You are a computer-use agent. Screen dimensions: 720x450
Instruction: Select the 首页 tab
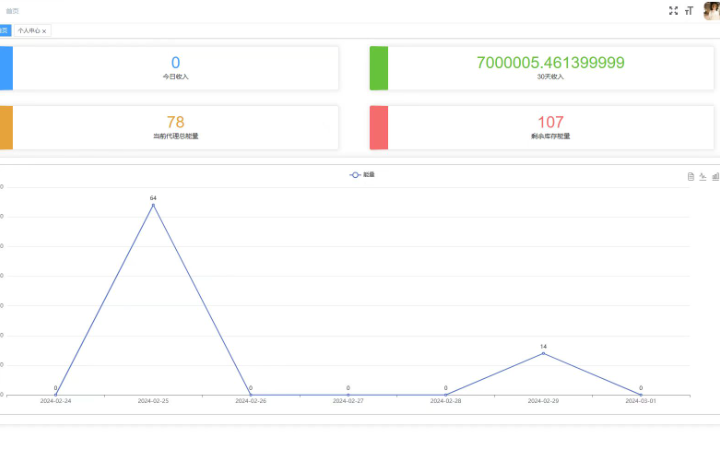(x=4, y=31)
